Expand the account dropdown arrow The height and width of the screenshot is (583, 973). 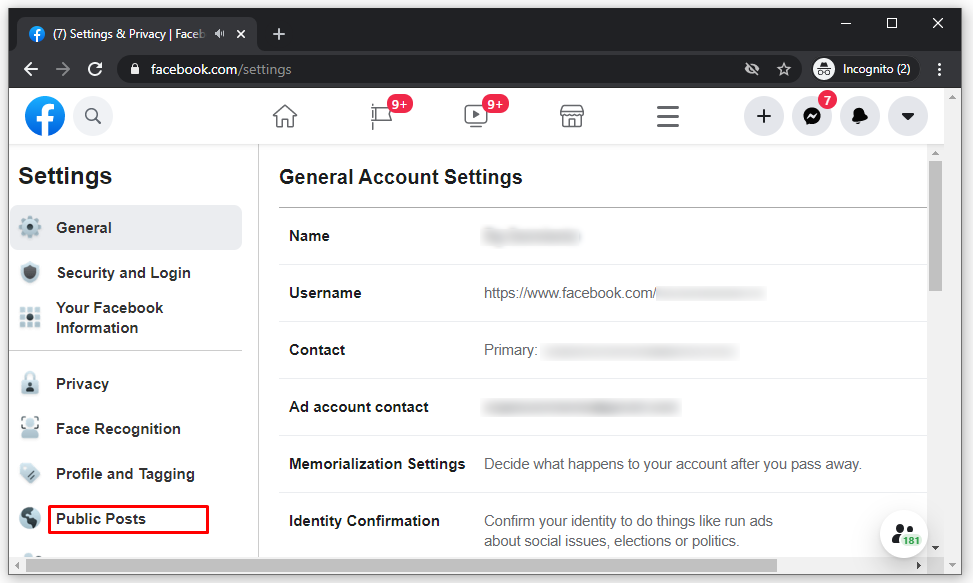pyautogui.click(x=907, y=116)
